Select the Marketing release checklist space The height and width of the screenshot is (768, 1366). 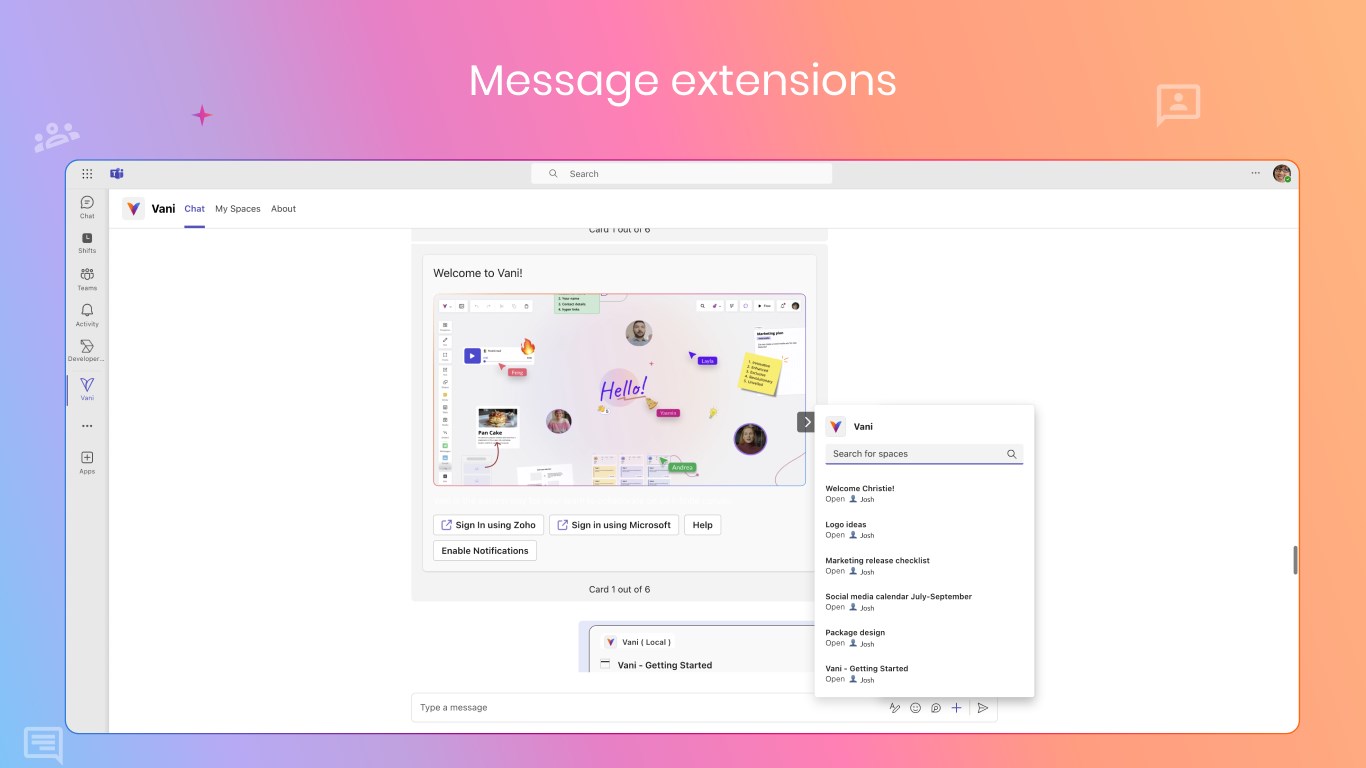coord(924,566)
